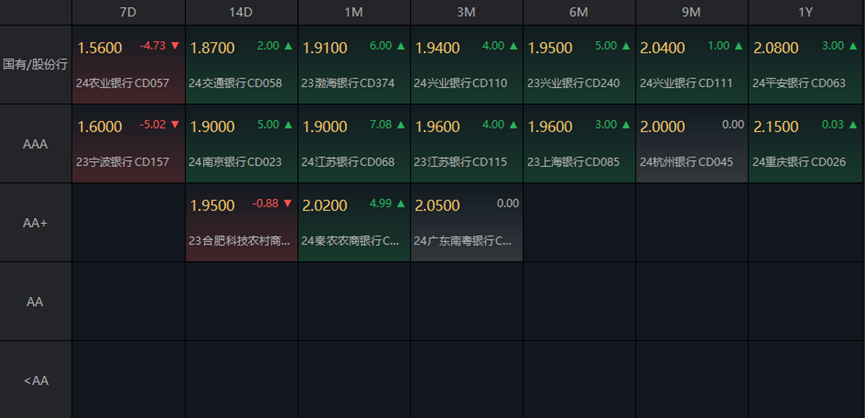
Task: Click the up arrow in 24兴业银行CD110 cell
Action: click(x=513, y=46)
